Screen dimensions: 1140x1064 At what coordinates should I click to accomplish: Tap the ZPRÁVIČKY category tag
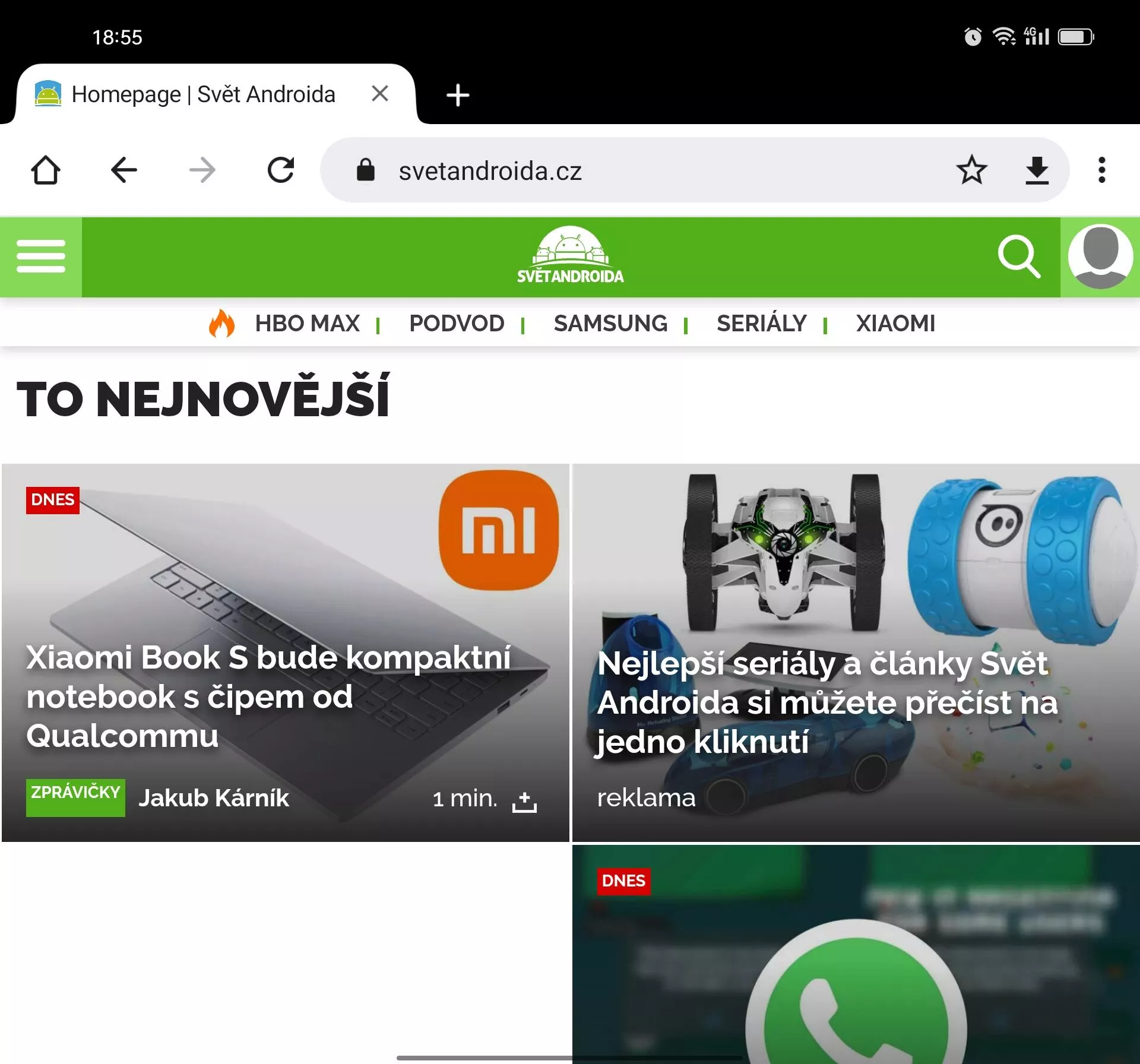click(75, 797)
